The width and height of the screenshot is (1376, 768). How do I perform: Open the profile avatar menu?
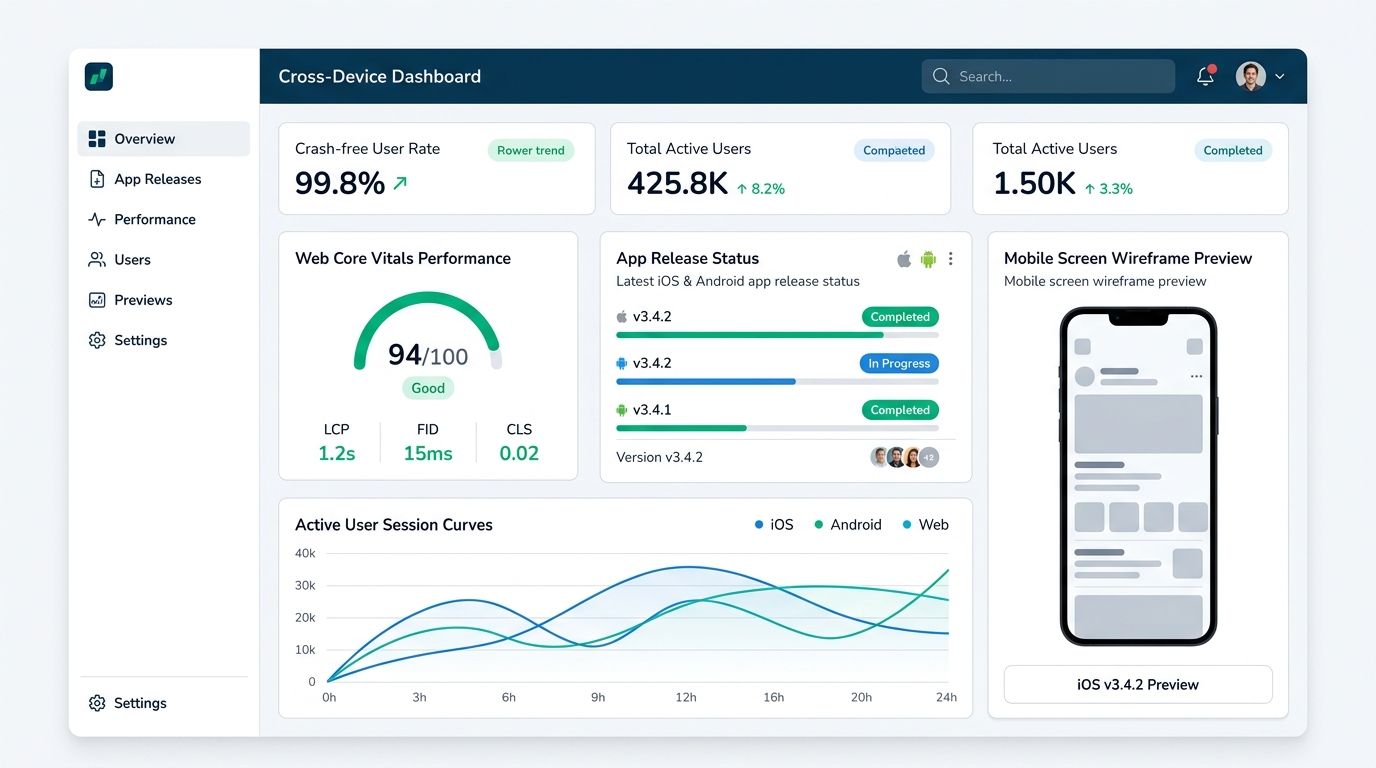[1251, 76]
